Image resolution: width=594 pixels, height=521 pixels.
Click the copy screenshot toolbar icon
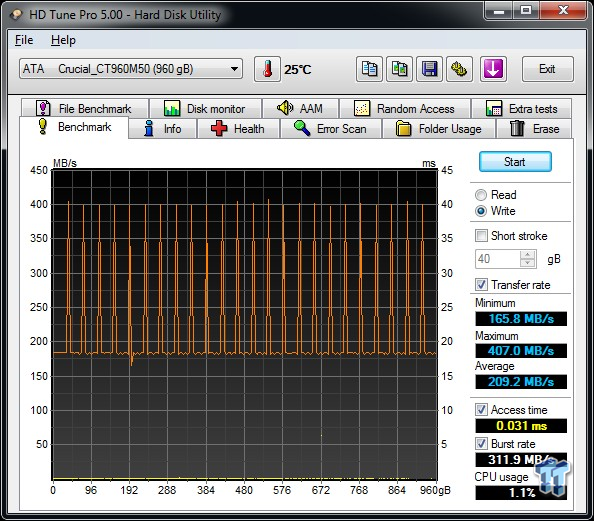click(x=399, y=69)
